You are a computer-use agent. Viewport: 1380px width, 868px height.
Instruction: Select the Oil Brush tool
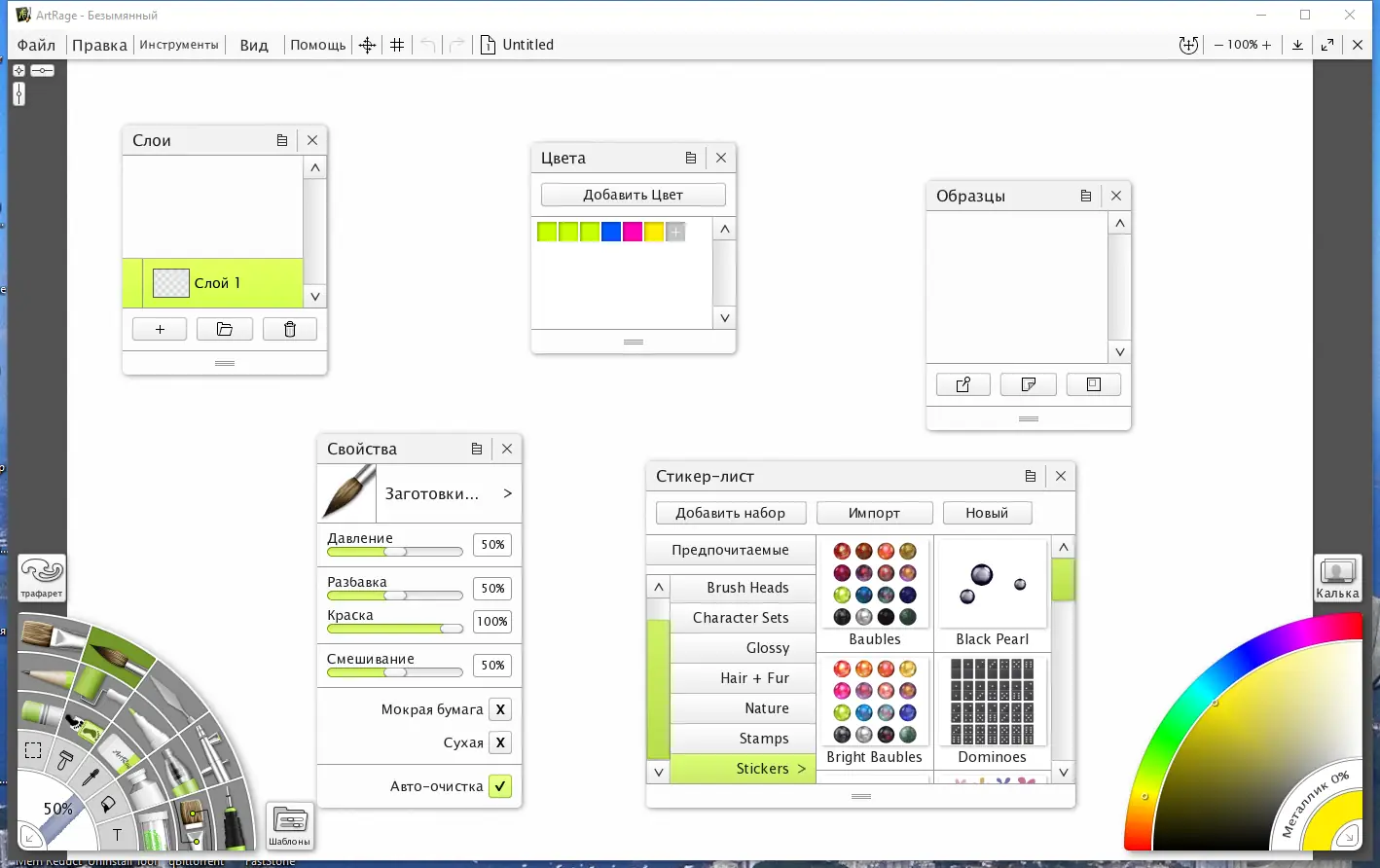(x=51, y=637)
